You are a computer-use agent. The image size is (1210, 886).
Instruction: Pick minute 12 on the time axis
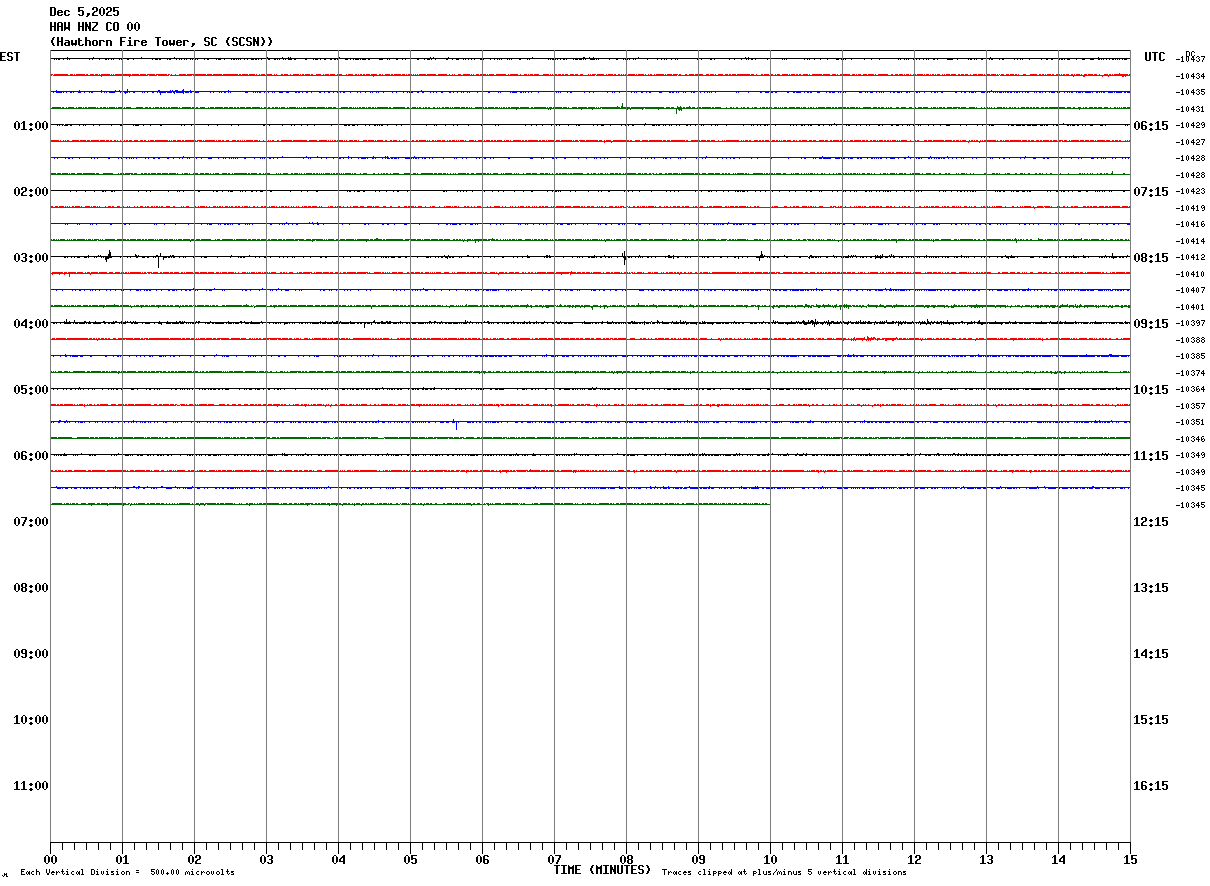914,860
